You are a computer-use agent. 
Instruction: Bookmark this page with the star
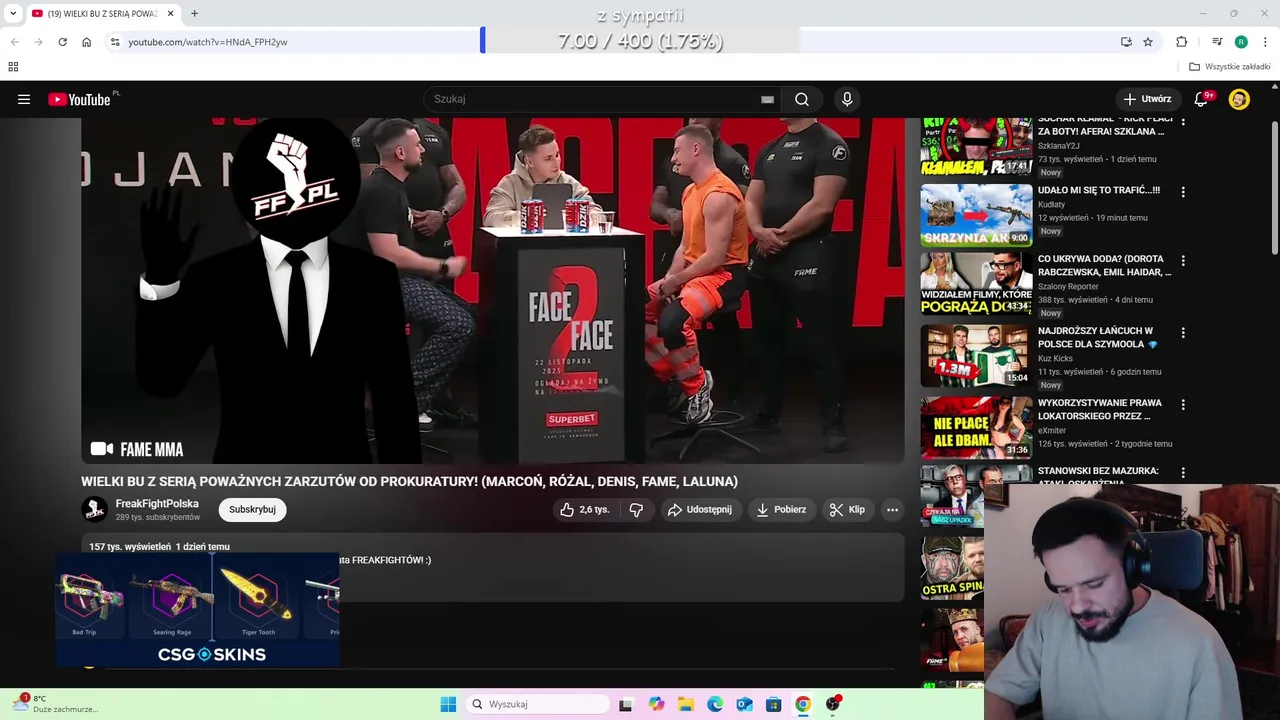[1148, 42]
